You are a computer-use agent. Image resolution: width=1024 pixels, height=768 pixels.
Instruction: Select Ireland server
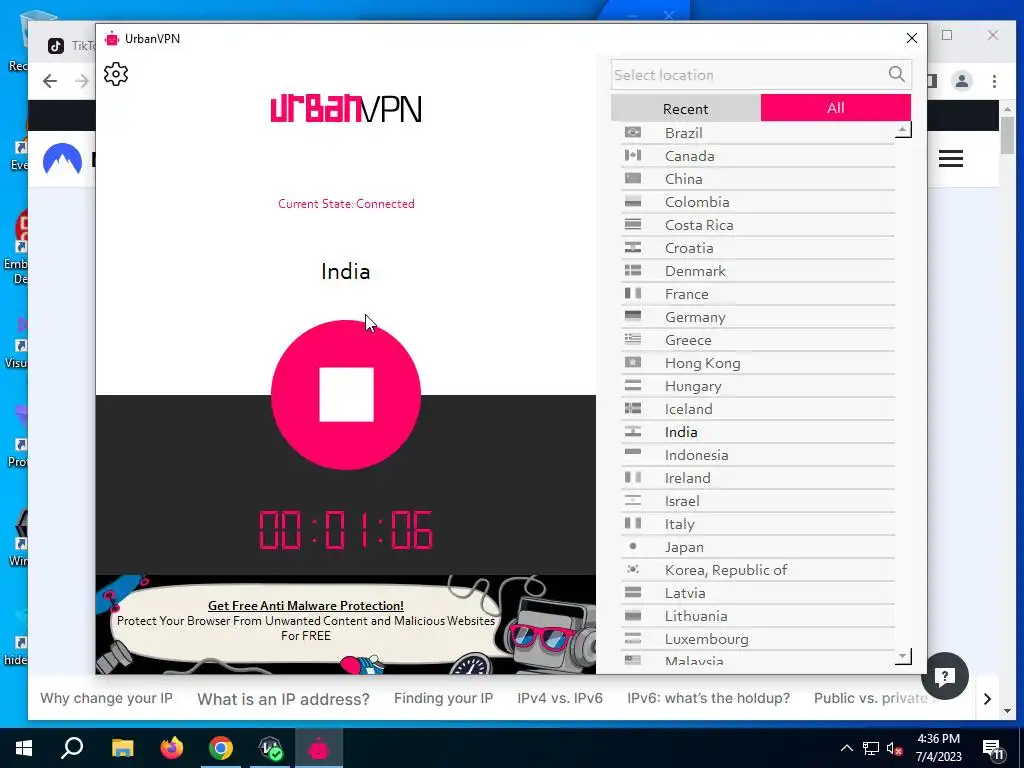pyautogui.click(x=758, y=478)
